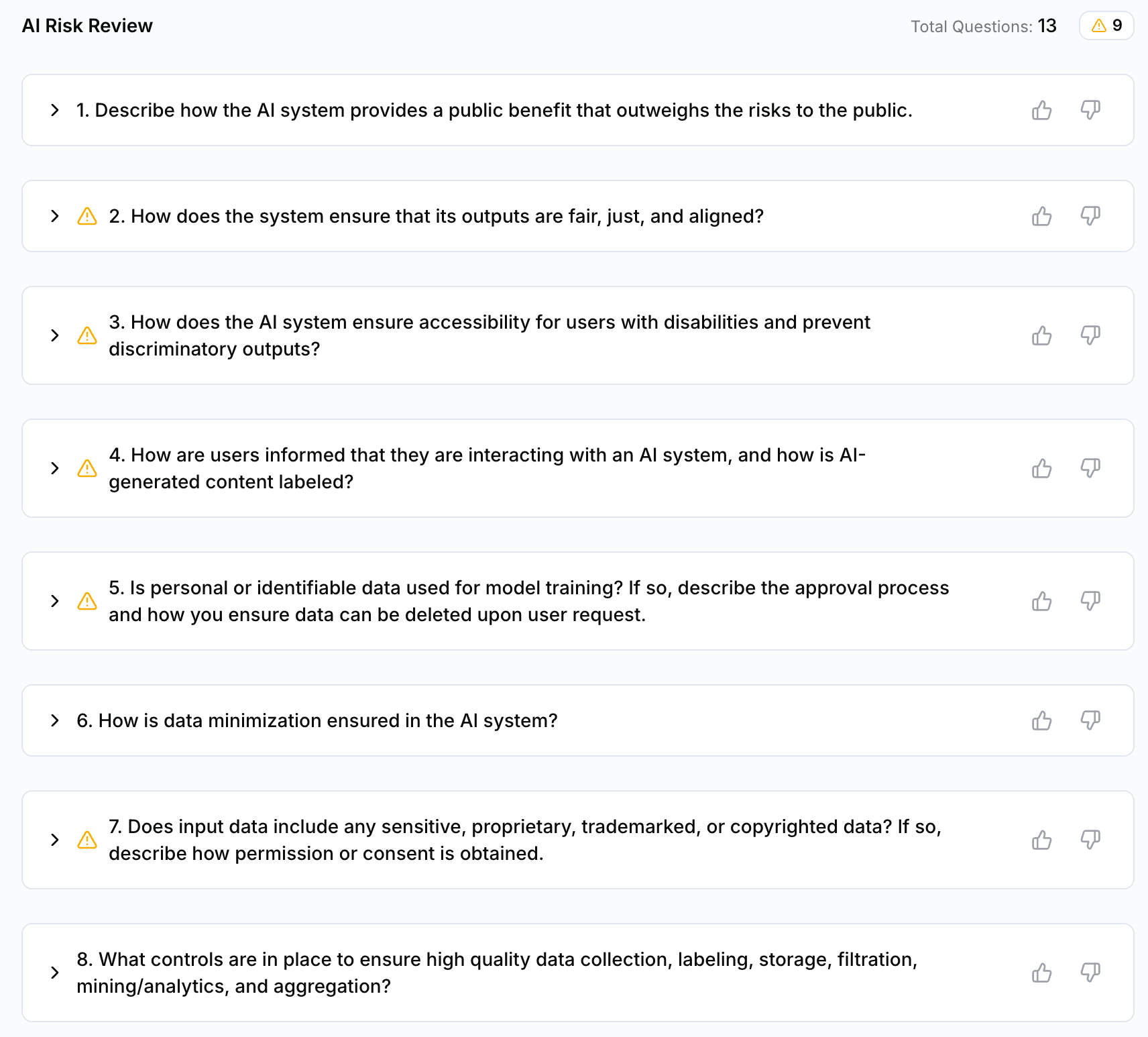Click the AI Risk Review heading

(87, 25)
